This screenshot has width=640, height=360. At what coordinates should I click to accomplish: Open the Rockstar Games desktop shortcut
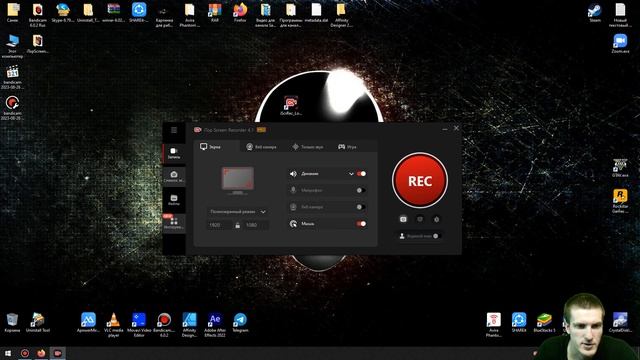point(620,200)
